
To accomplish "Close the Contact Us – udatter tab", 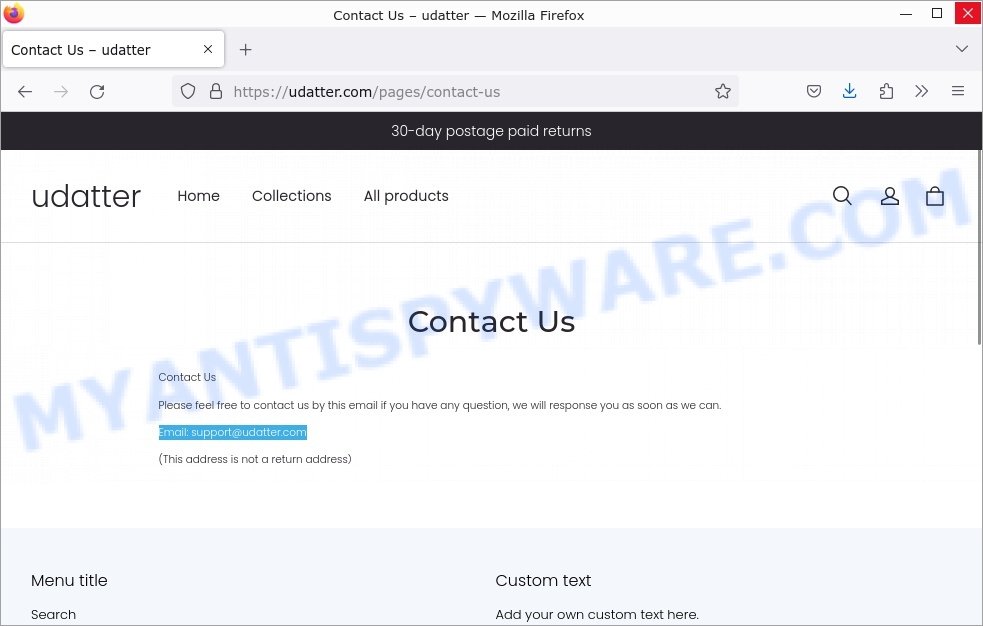I will coord(208,49).
